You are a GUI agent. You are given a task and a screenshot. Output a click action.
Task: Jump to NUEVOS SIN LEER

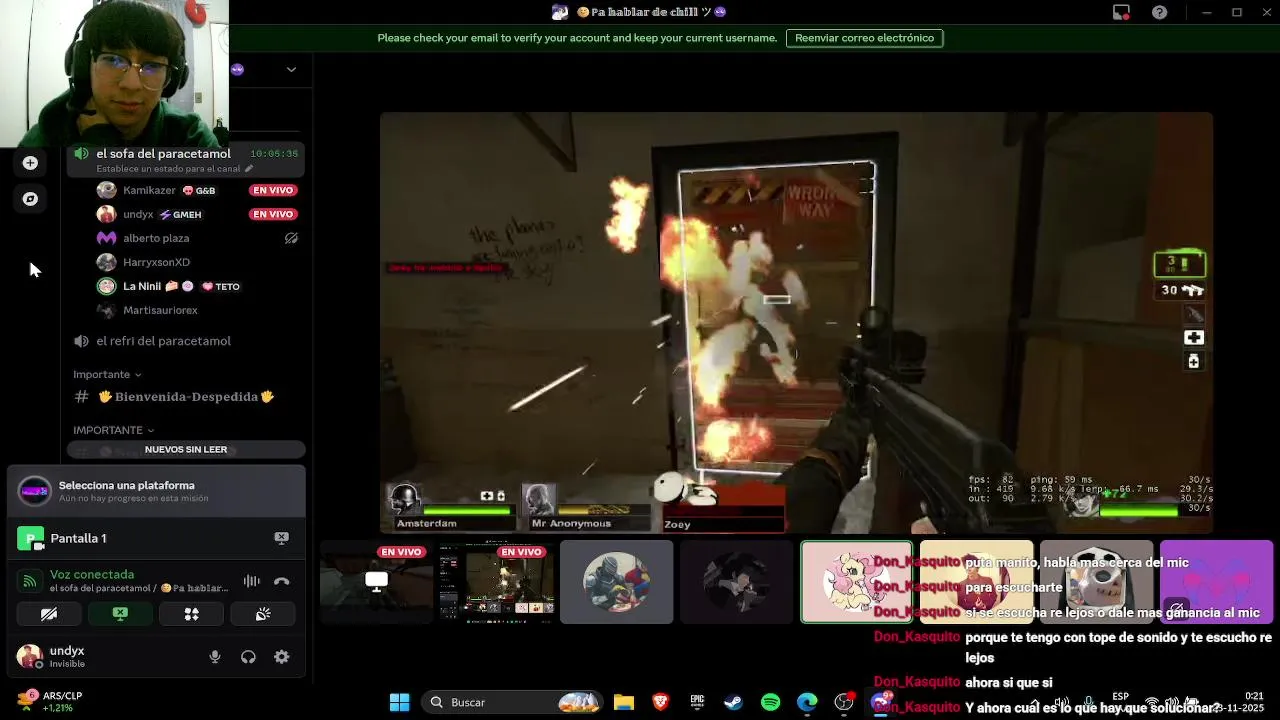(186, 450)
